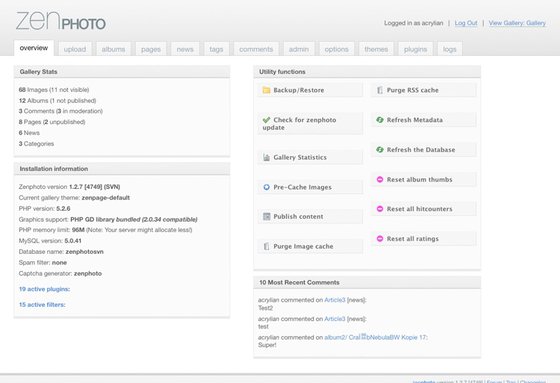Click the MySQL version 5.0.41 line

[x=50, y=241]
